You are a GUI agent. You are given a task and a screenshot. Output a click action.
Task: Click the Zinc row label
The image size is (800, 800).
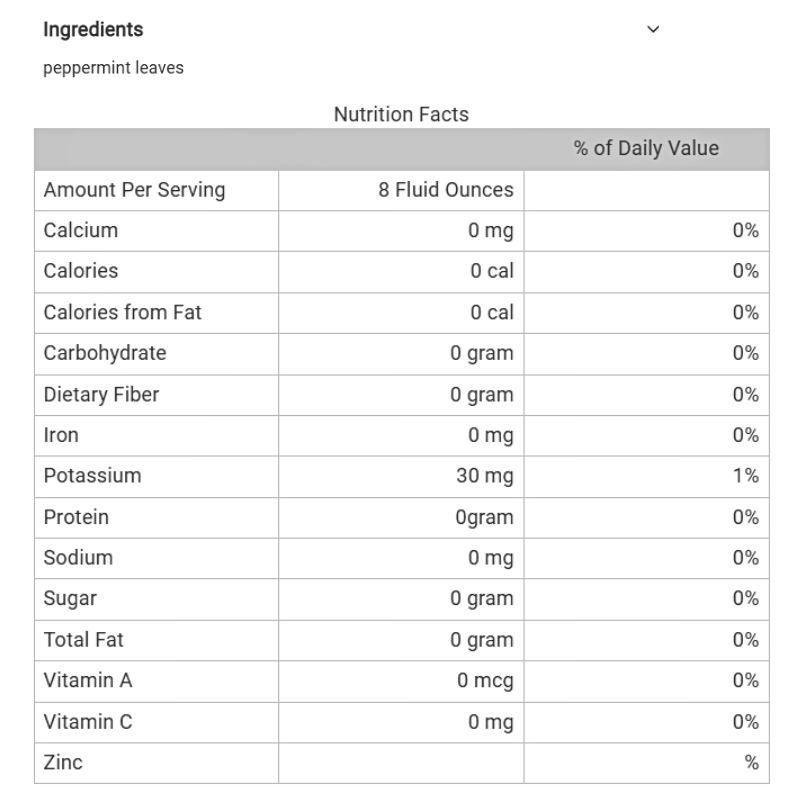coord(63,763)
